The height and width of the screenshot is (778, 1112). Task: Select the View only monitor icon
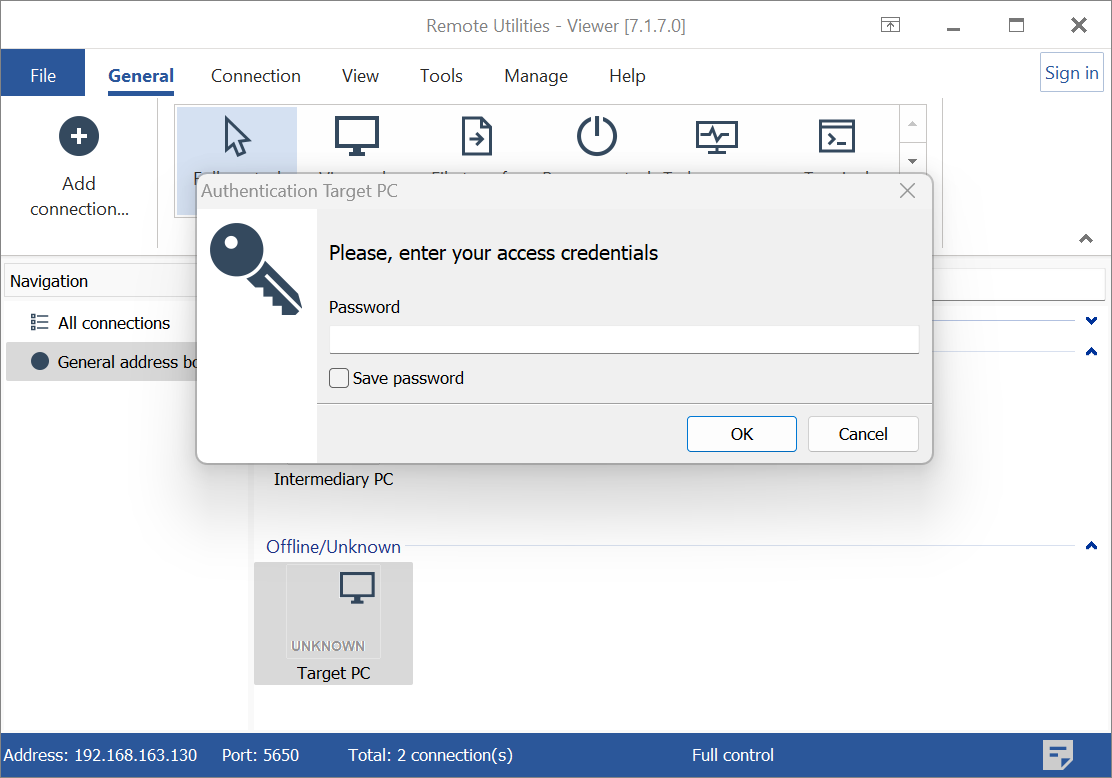point(356,137)
